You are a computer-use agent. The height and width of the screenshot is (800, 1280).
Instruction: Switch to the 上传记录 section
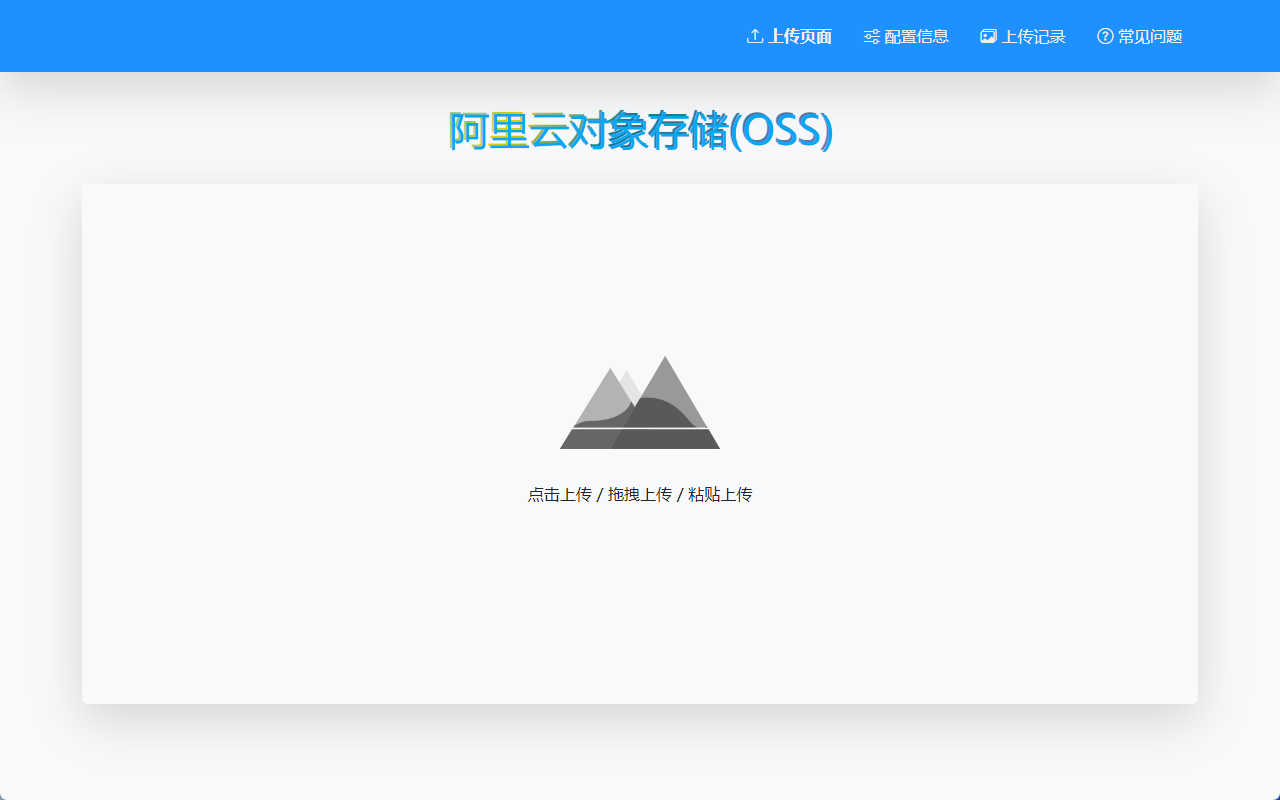click(x=1022, y=35)
